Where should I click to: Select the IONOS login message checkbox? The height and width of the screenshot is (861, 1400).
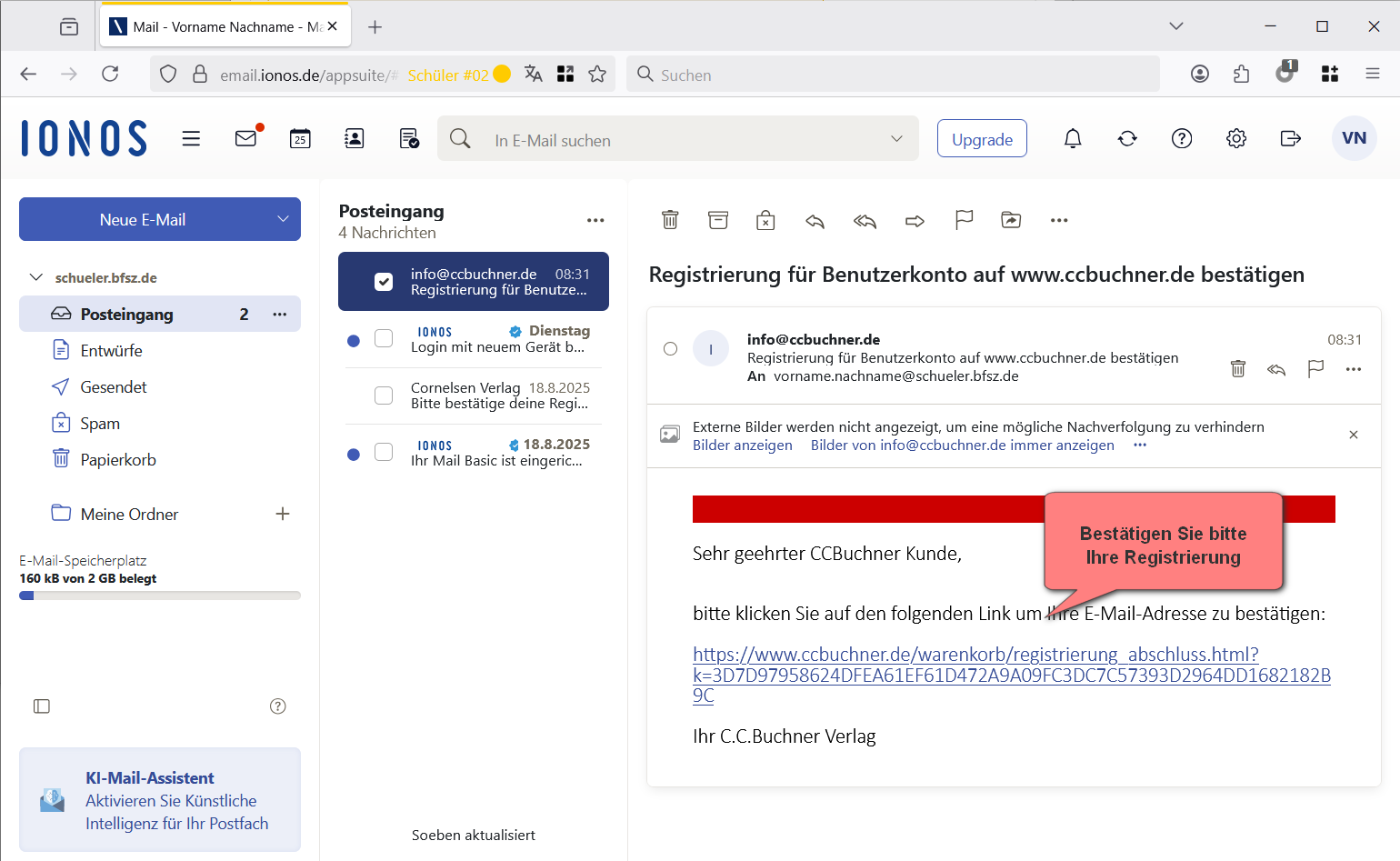[384, 339]
